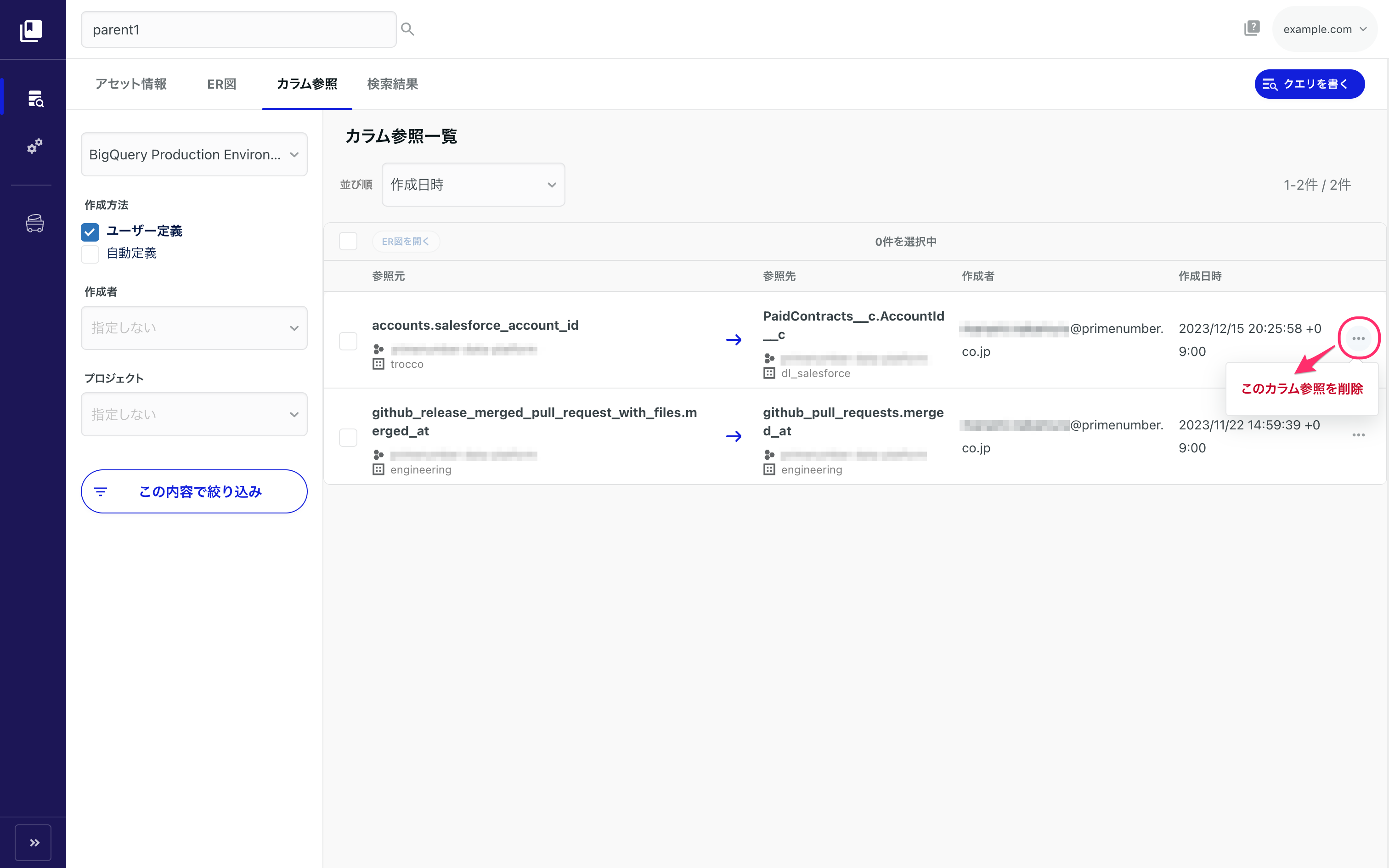Click the search magnifier icon
The image size is (1389, 868).
click(x=407, y=29)
